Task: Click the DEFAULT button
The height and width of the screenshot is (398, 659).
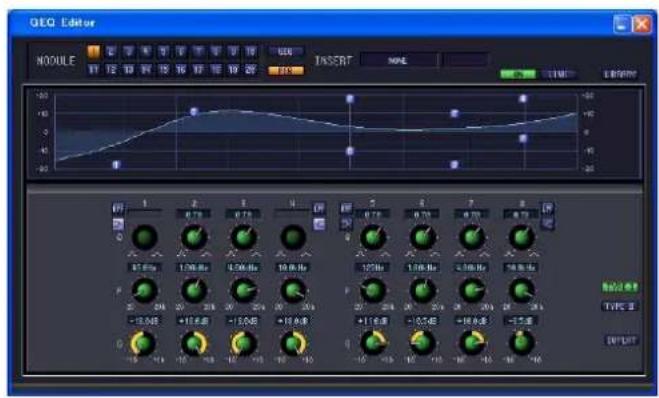Action: point(621,340)
